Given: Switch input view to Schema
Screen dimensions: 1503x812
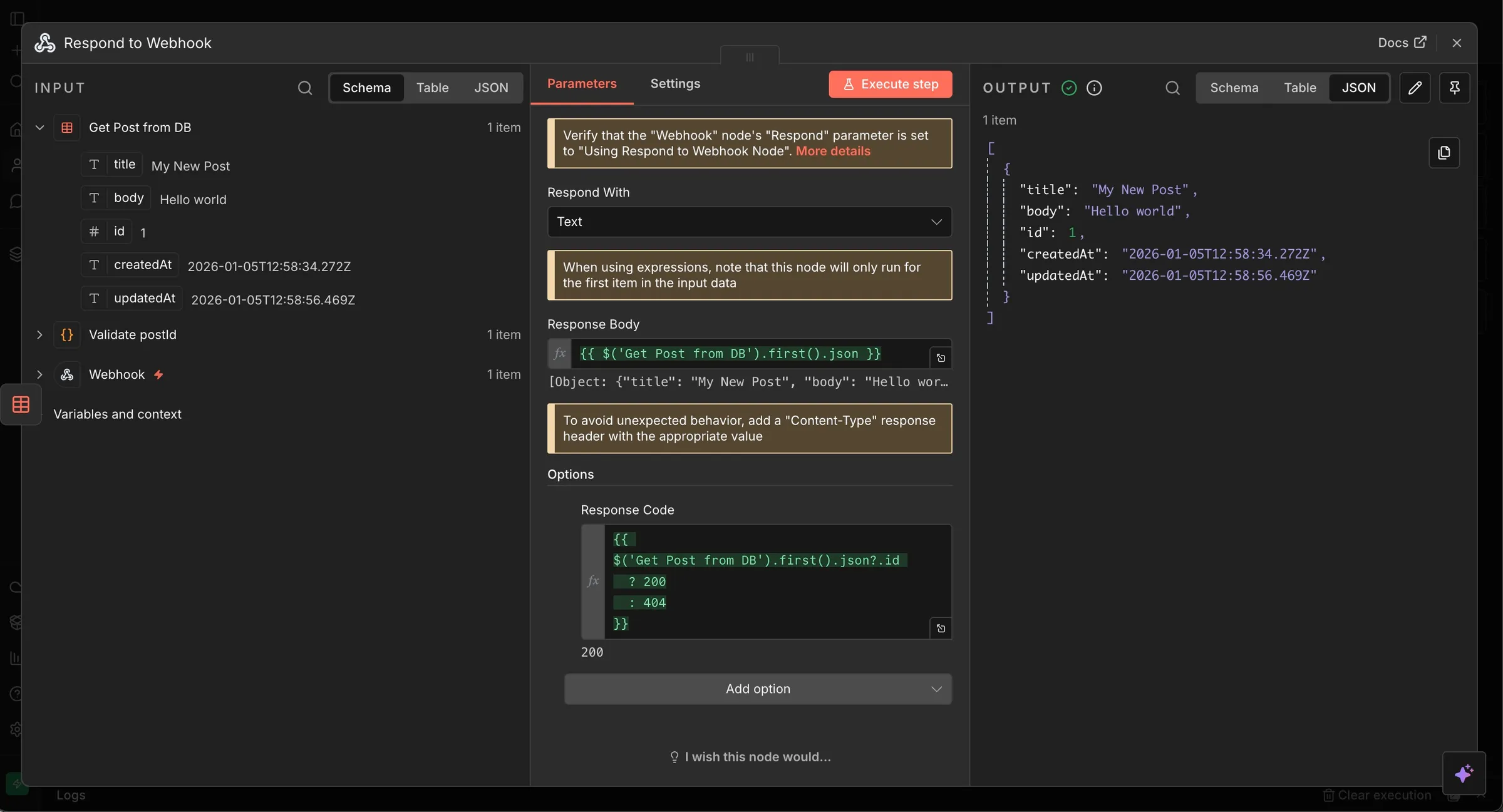Looking at the screenshot, I should tap(366, 88).
